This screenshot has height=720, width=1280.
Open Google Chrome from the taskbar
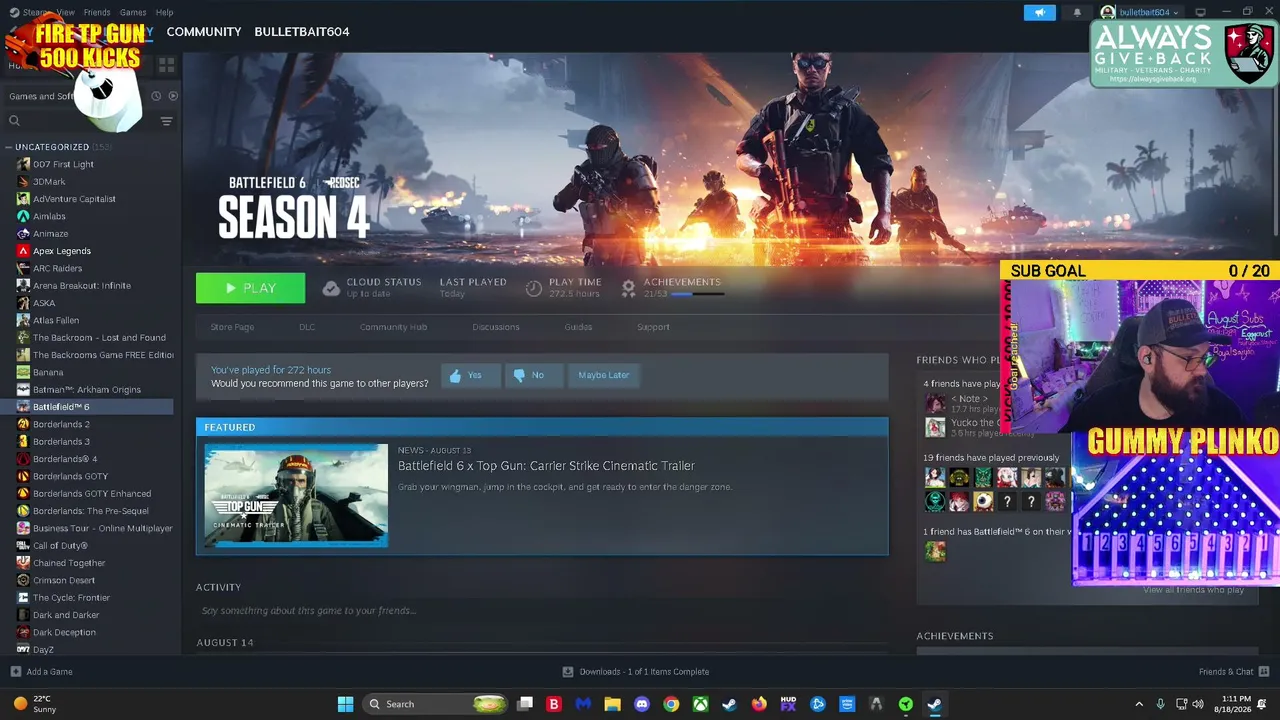(671, 704)
